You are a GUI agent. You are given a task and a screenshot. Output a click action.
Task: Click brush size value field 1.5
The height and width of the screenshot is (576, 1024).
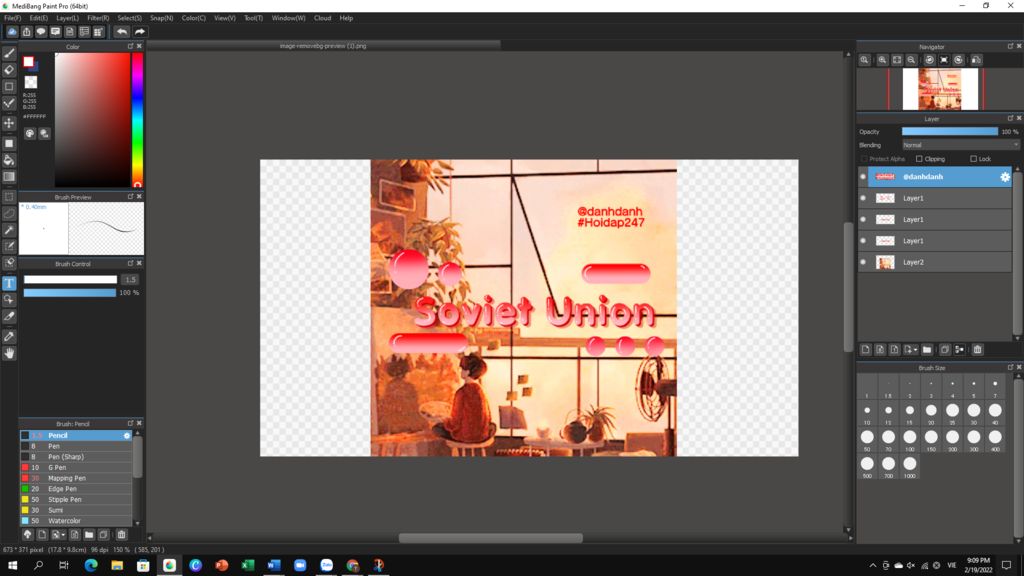131,280
